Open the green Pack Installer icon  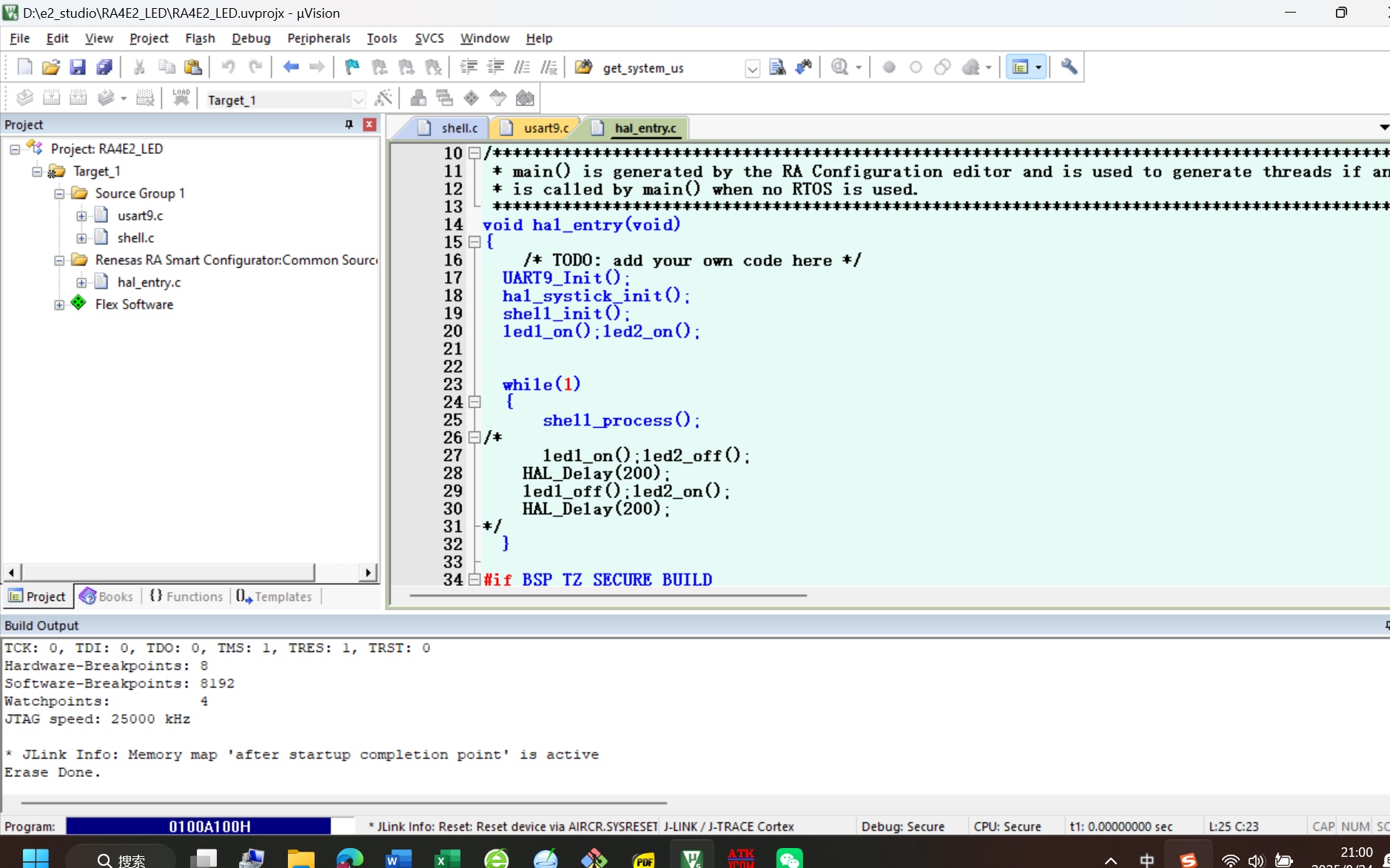click(525, 98)
